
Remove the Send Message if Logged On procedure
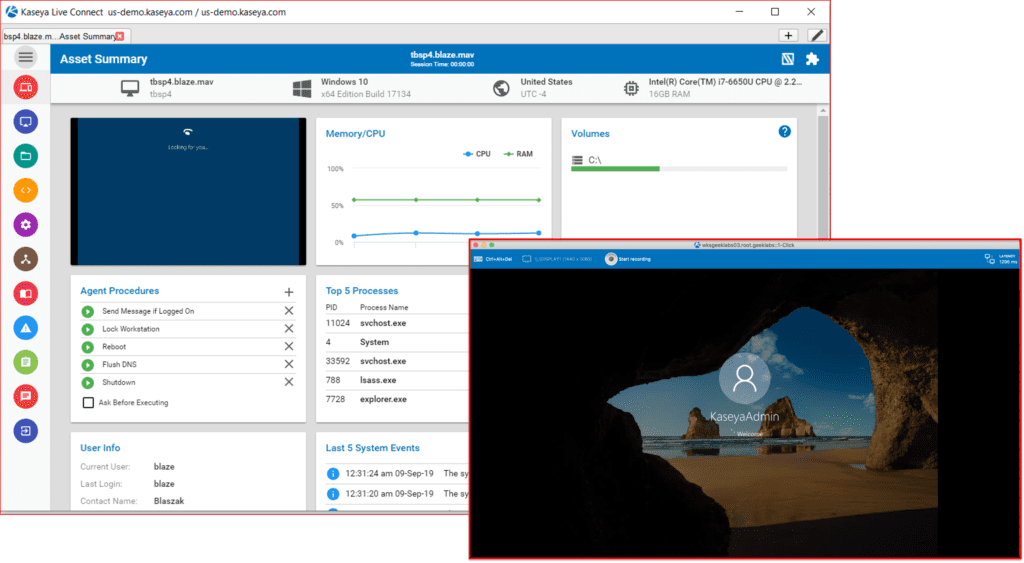click(x=289, y=311)
